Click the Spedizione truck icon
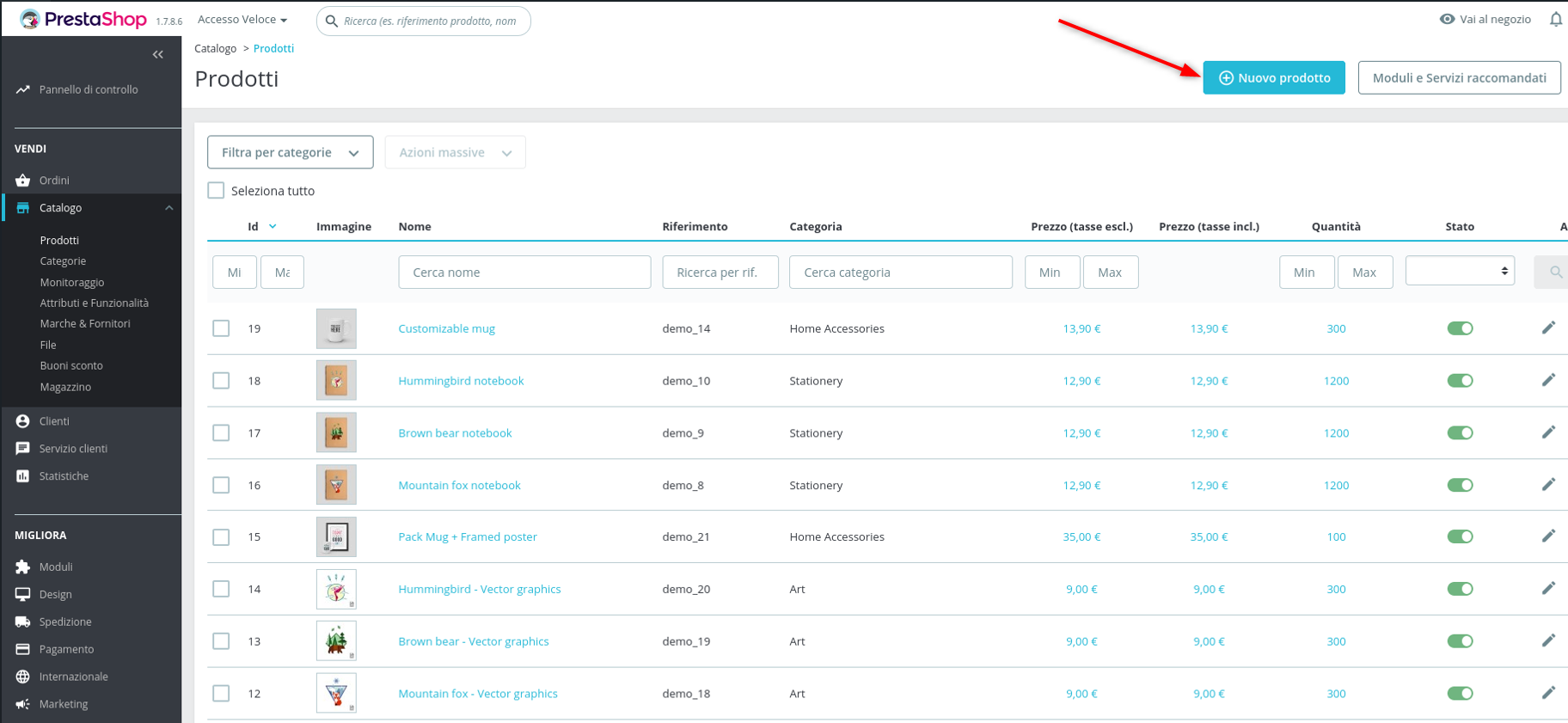 click(23, 622)
